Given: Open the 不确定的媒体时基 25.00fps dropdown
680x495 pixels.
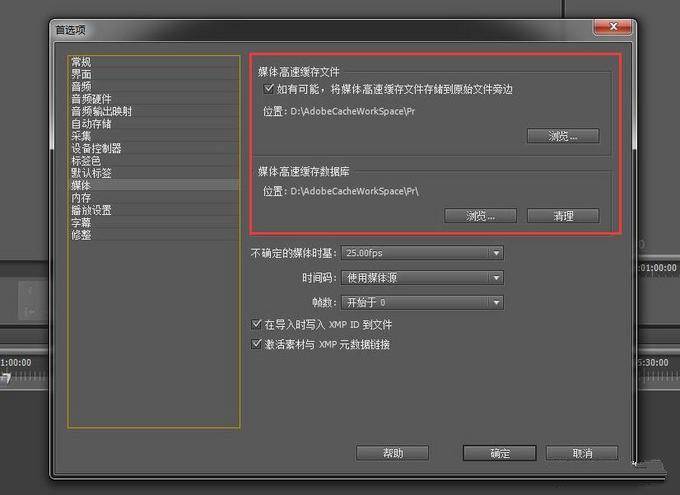Looking at the screenshot, I should pyautogui.click(x=422, y=252).
